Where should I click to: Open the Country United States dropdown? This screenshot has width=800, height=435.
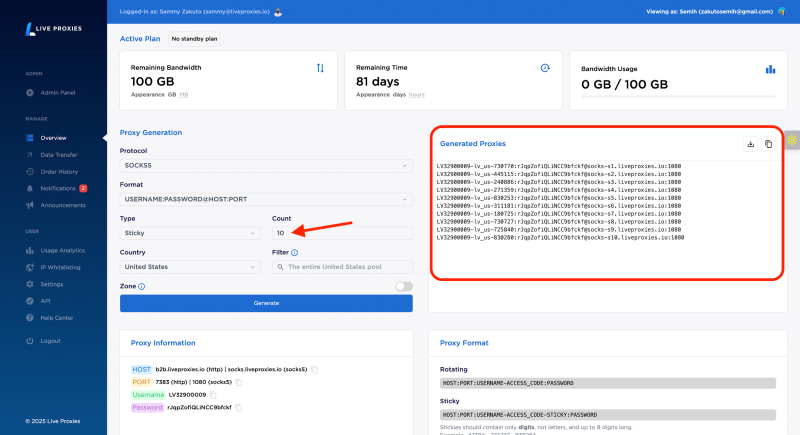[190, 267]
